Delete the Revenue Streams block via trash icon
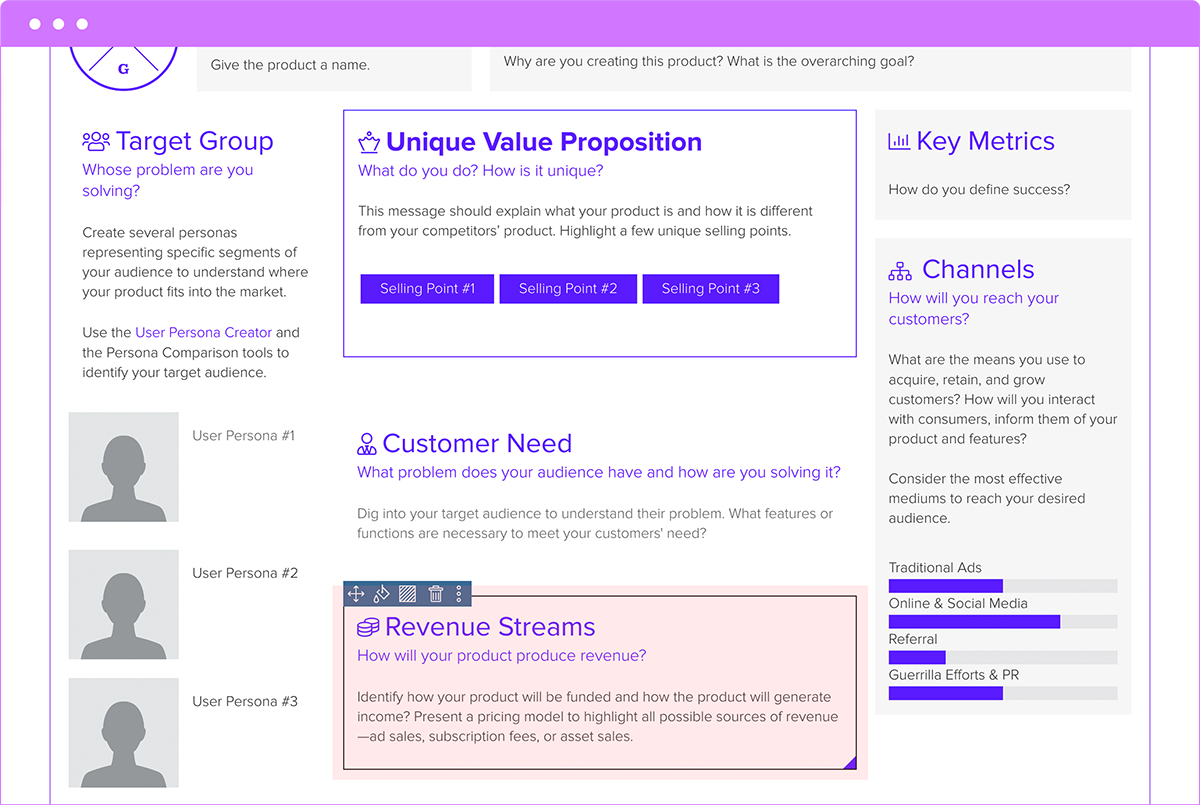Image resolution: width=1200 pixels, height=805 pixels. pyautogui.click(x=435, y=593)
